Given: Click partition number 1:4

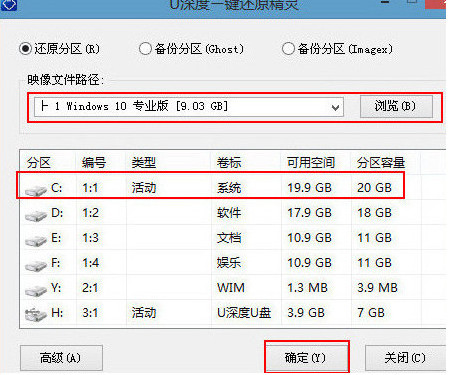Looking at the screenshot, I should point(90,263).
